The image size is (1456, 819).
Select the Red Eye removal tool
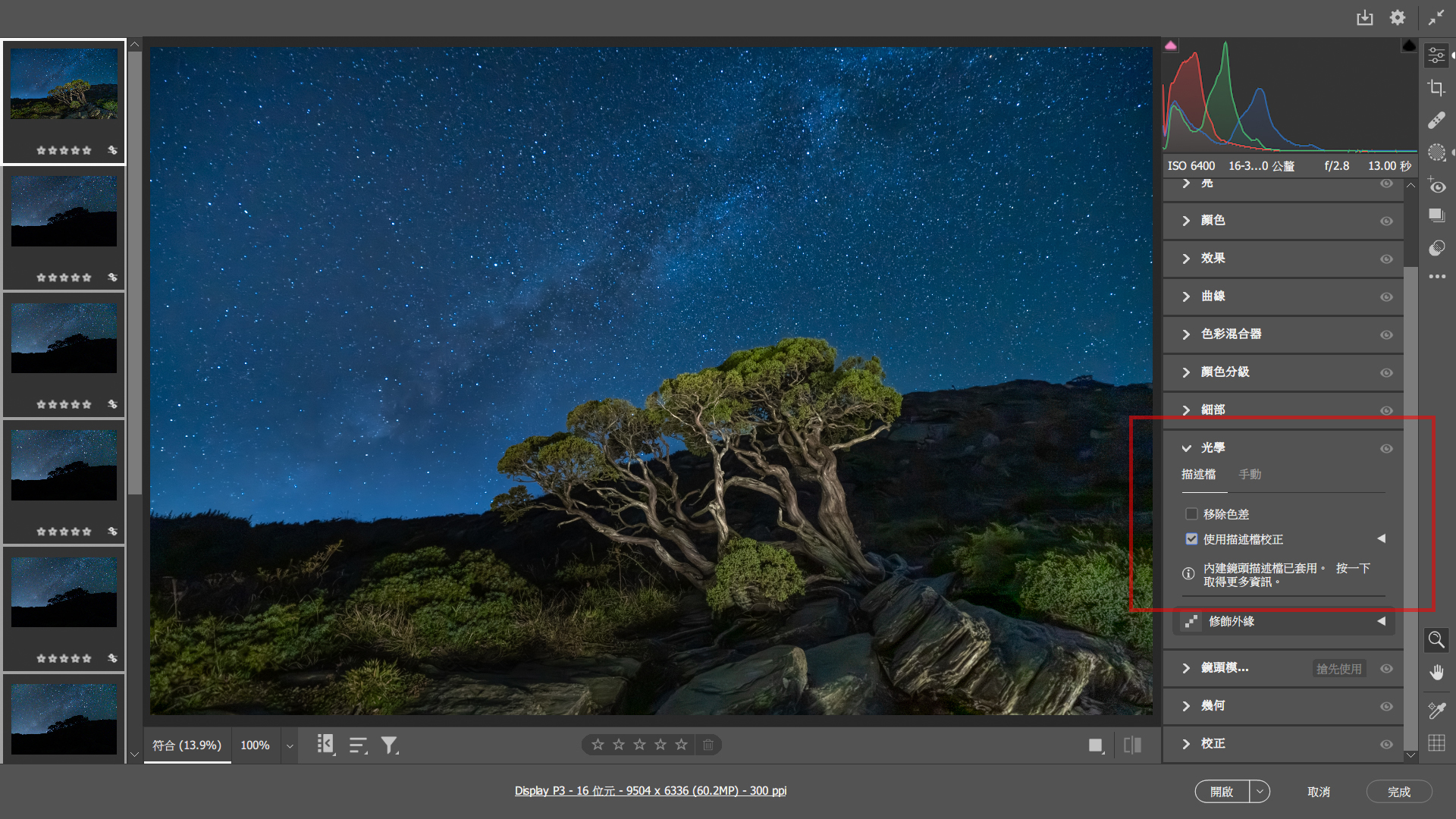(1436, 186)
